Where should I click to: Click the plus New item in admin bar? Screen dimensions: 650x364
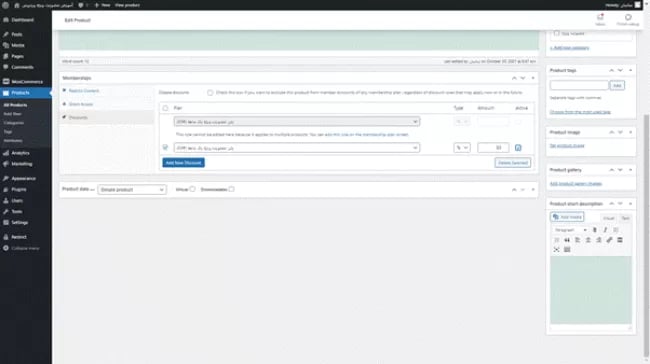coord(102,5)
